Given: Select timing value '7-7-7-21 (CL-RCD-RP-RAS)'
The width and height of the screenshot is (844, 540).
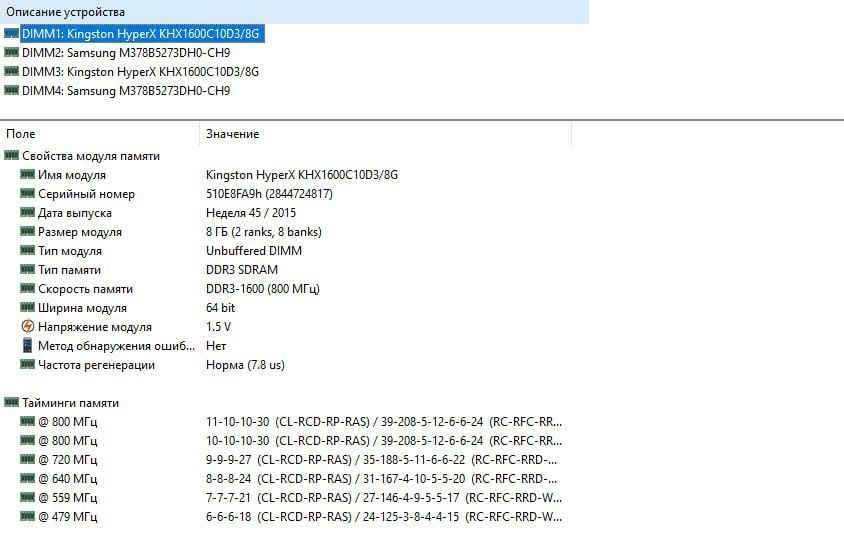Looking at the screenshot, I should tap(279, 497).
